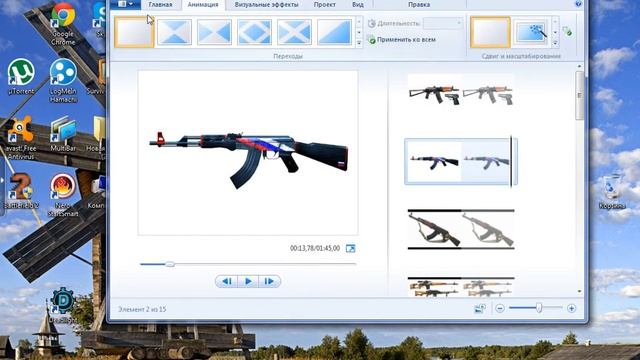
Task: Open the Анимация tab
Action: [x=203, y=4]
